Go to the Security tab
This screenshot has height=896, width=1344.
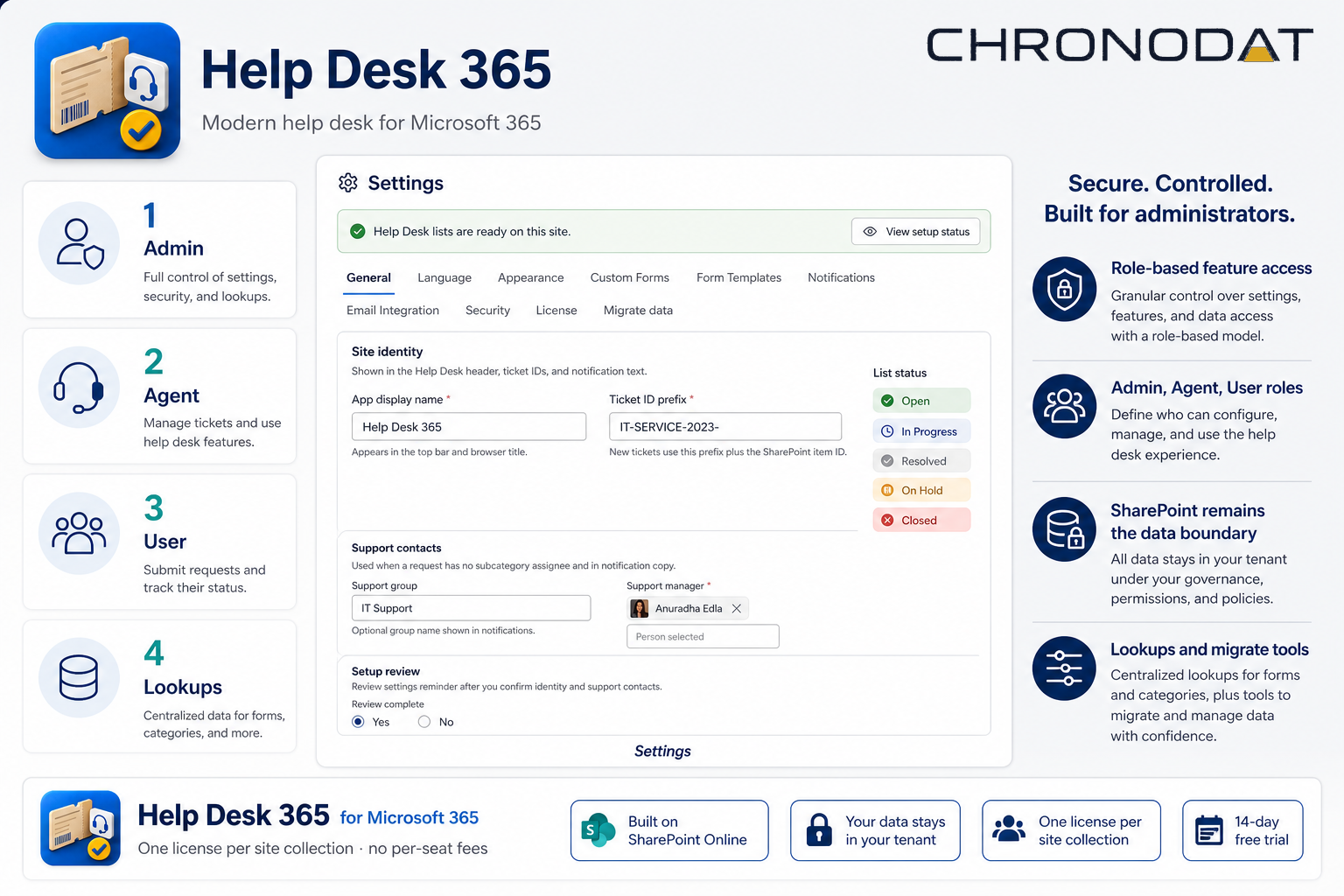click(488, 311)
